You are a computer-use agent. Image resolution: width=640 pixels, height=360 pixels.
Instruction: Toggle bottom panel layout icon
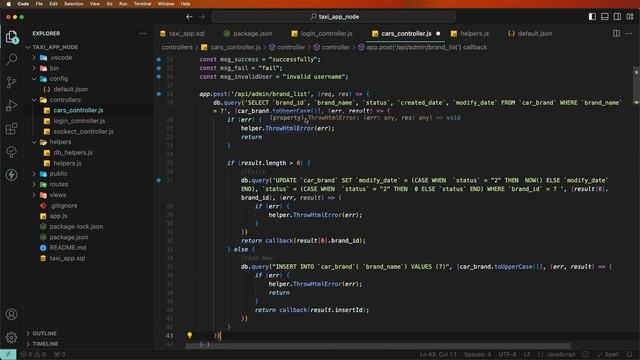pos(604,16)
